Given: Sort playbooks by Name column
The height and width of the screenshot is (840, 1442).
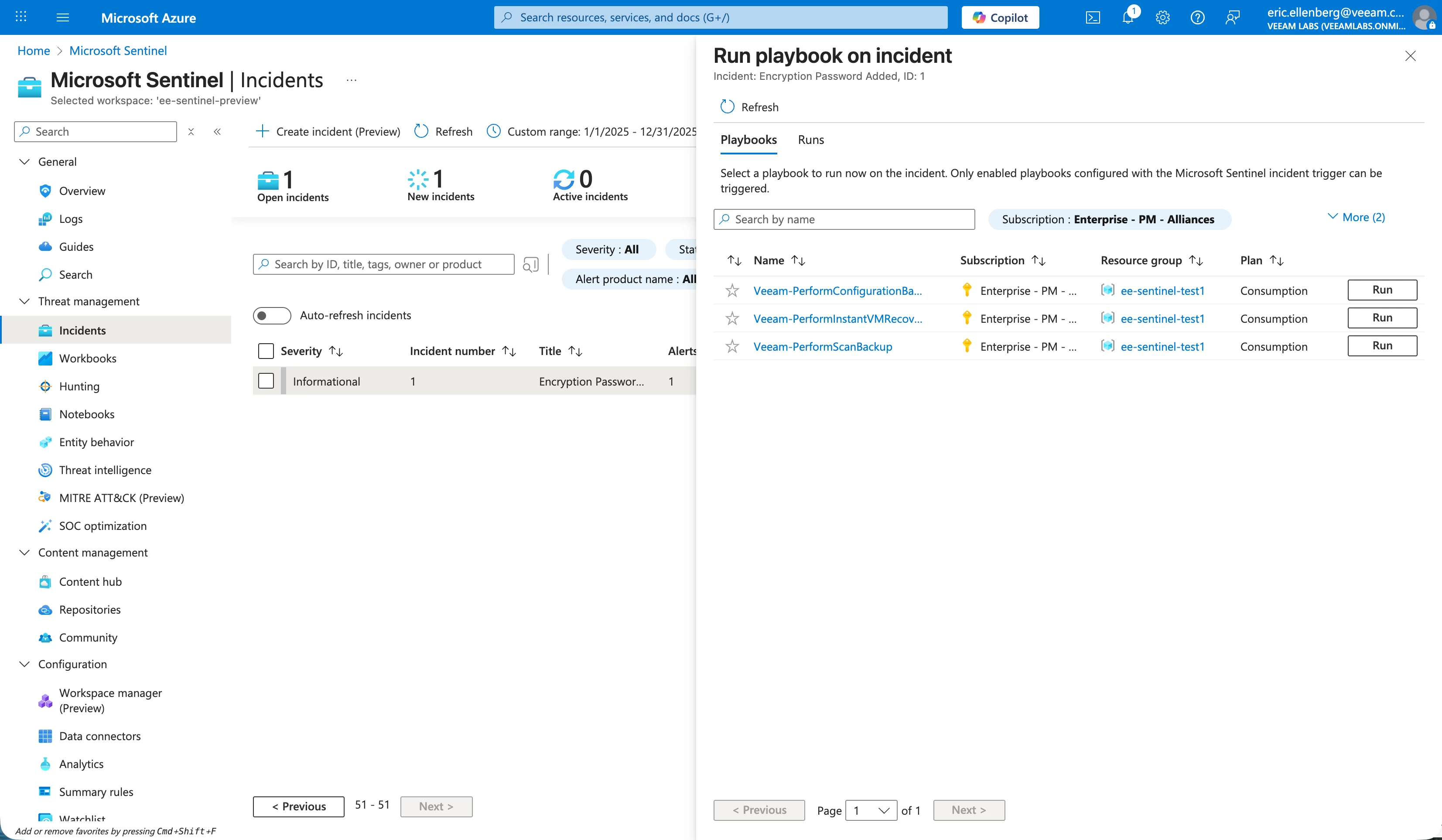Looking at the screenshot, I should (x=769, y=260).
